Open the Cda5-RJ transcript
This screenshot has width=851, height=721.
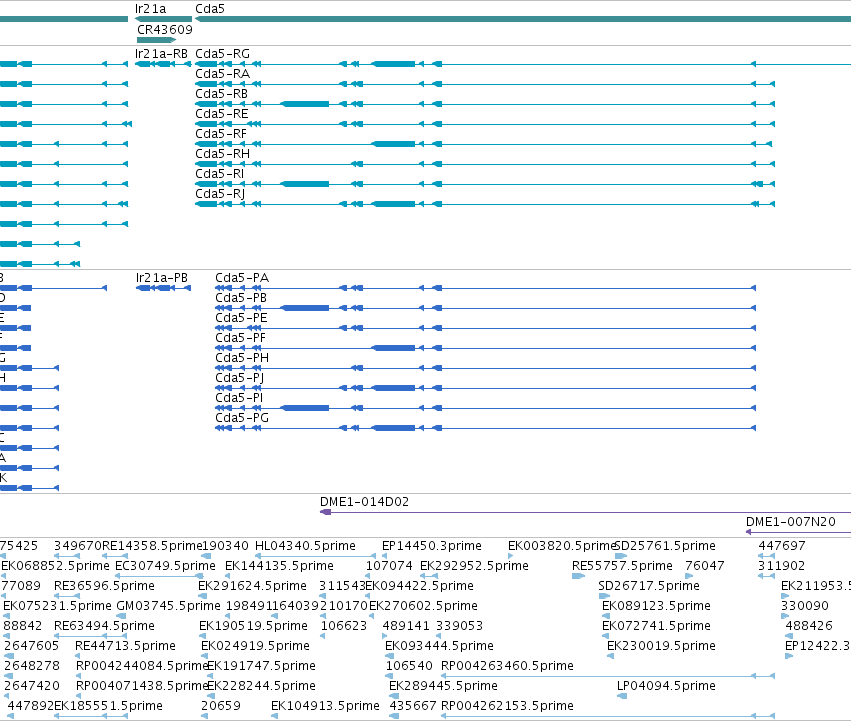click(485, 204)
